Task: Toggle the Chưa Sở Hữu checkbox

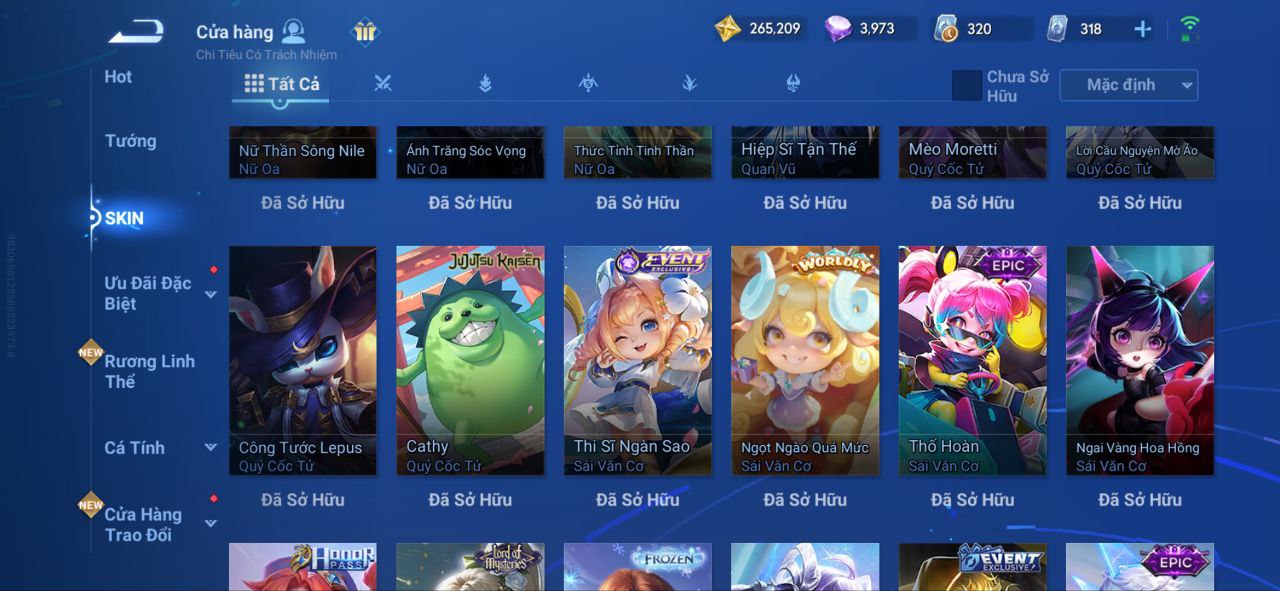Action: pos(966,85)
